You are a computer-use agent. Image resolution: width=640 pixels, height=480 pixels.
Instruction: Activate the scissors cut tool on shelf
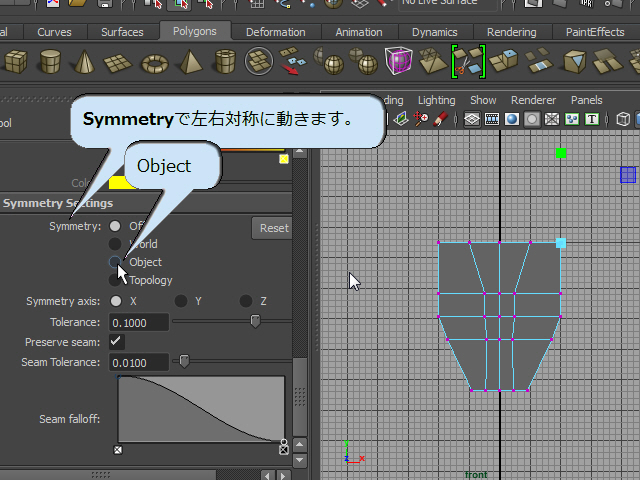tap(467, 62)
